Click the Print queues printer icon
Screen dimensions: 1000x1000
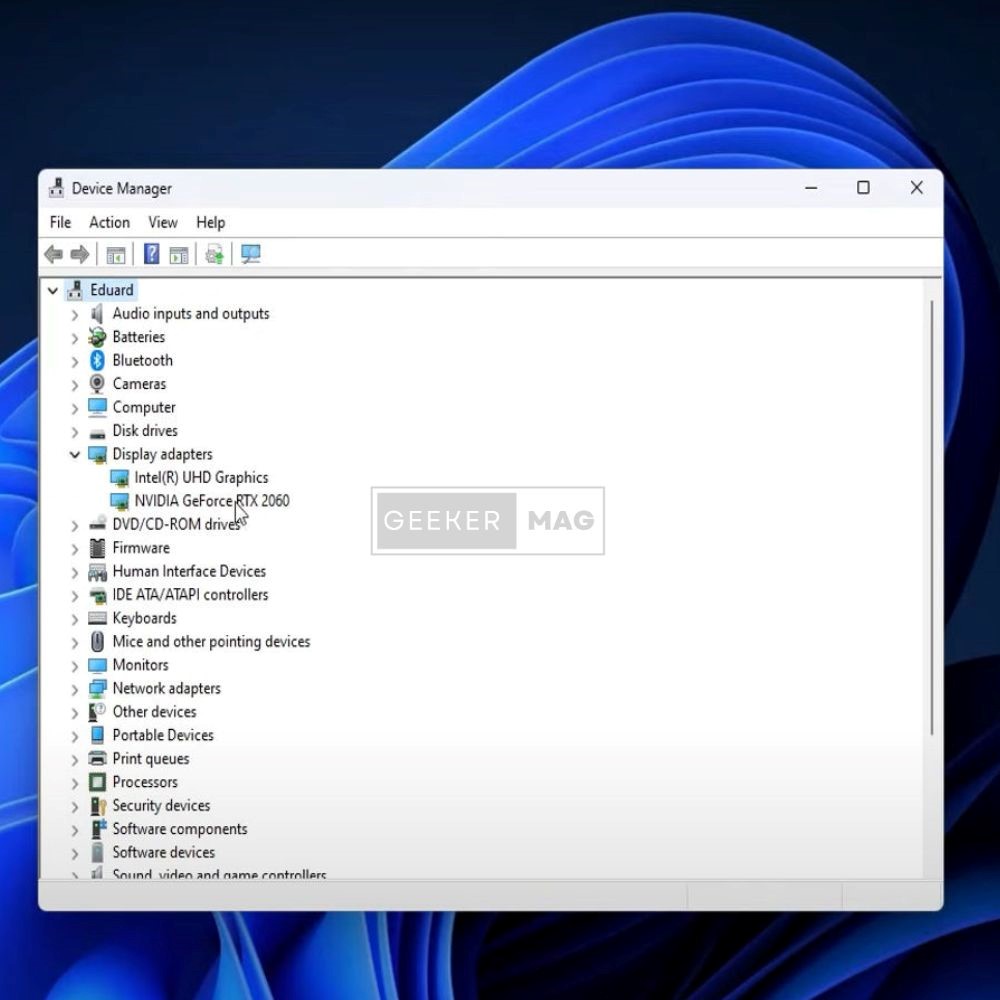tap(97, 759)
